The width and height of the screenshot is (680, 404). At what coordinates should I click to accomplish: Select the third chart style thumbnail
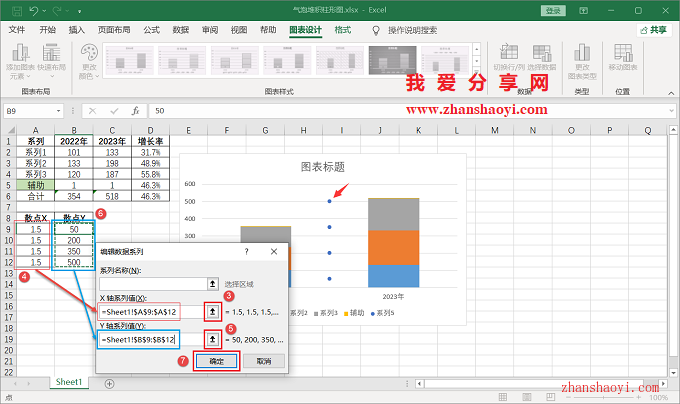(235, 60)
